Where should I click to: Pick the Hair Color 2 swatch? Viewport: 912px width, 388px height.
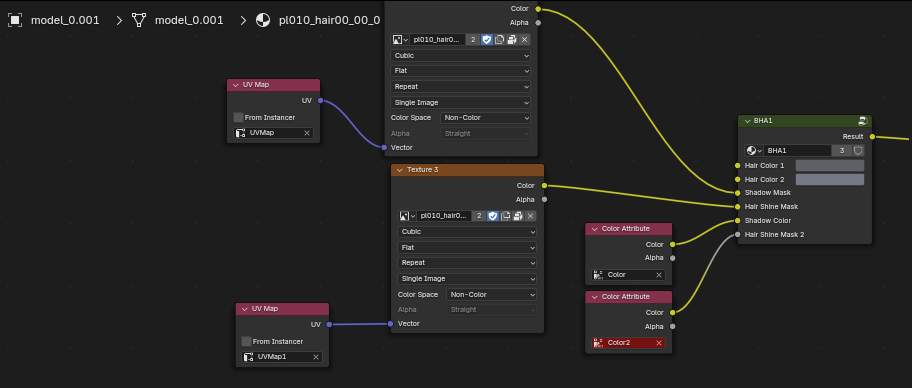point(829,180)
